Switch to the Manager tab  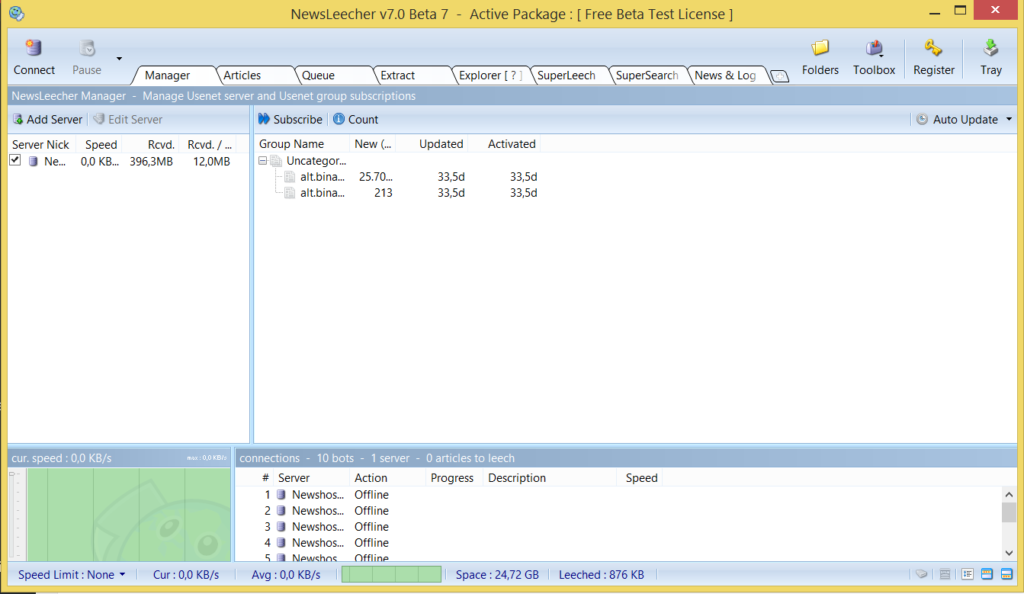[x=167, y=75]
